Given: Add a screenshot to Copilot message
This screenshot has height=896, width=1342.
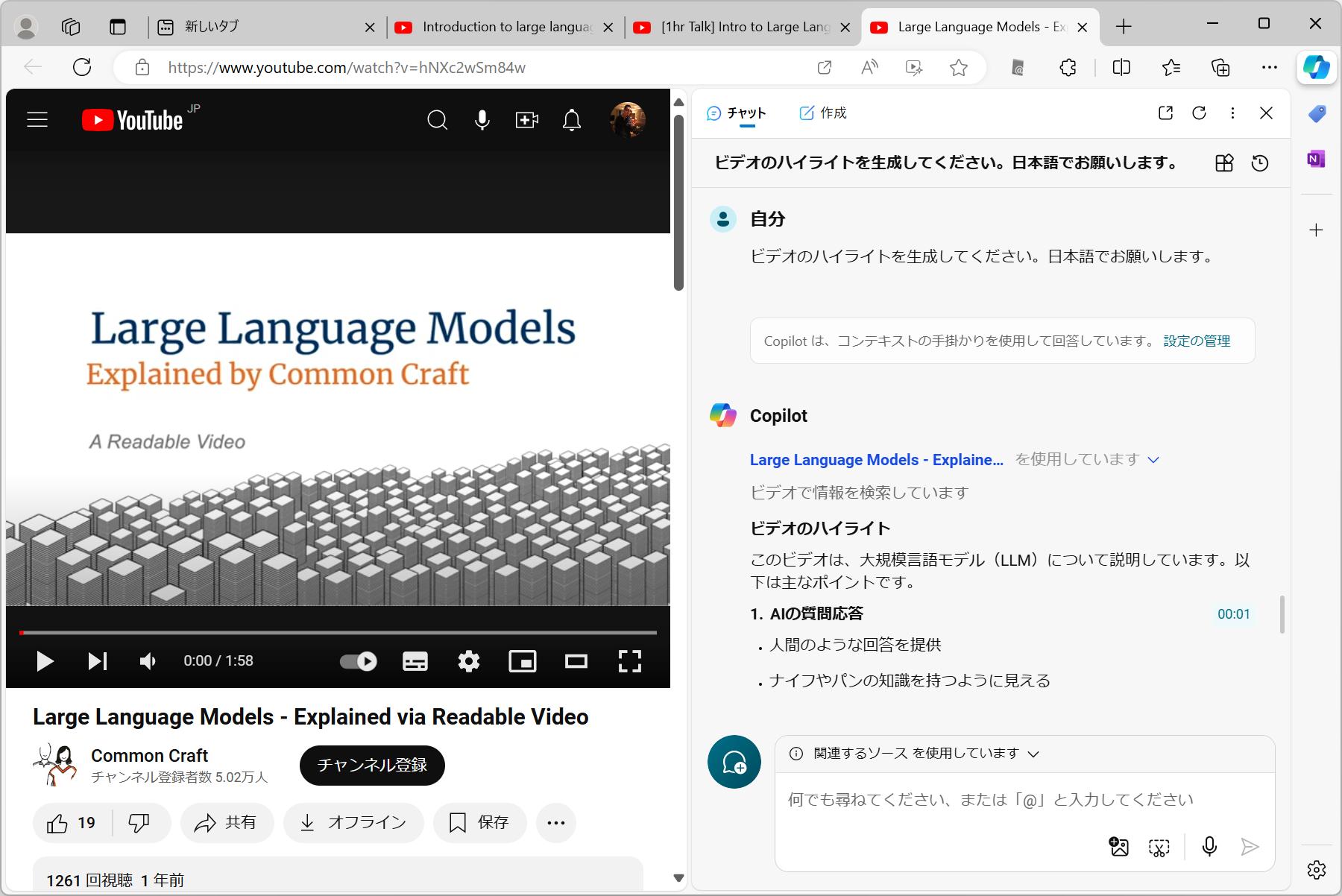Looking at the screenshot, I should (1159, 847).
